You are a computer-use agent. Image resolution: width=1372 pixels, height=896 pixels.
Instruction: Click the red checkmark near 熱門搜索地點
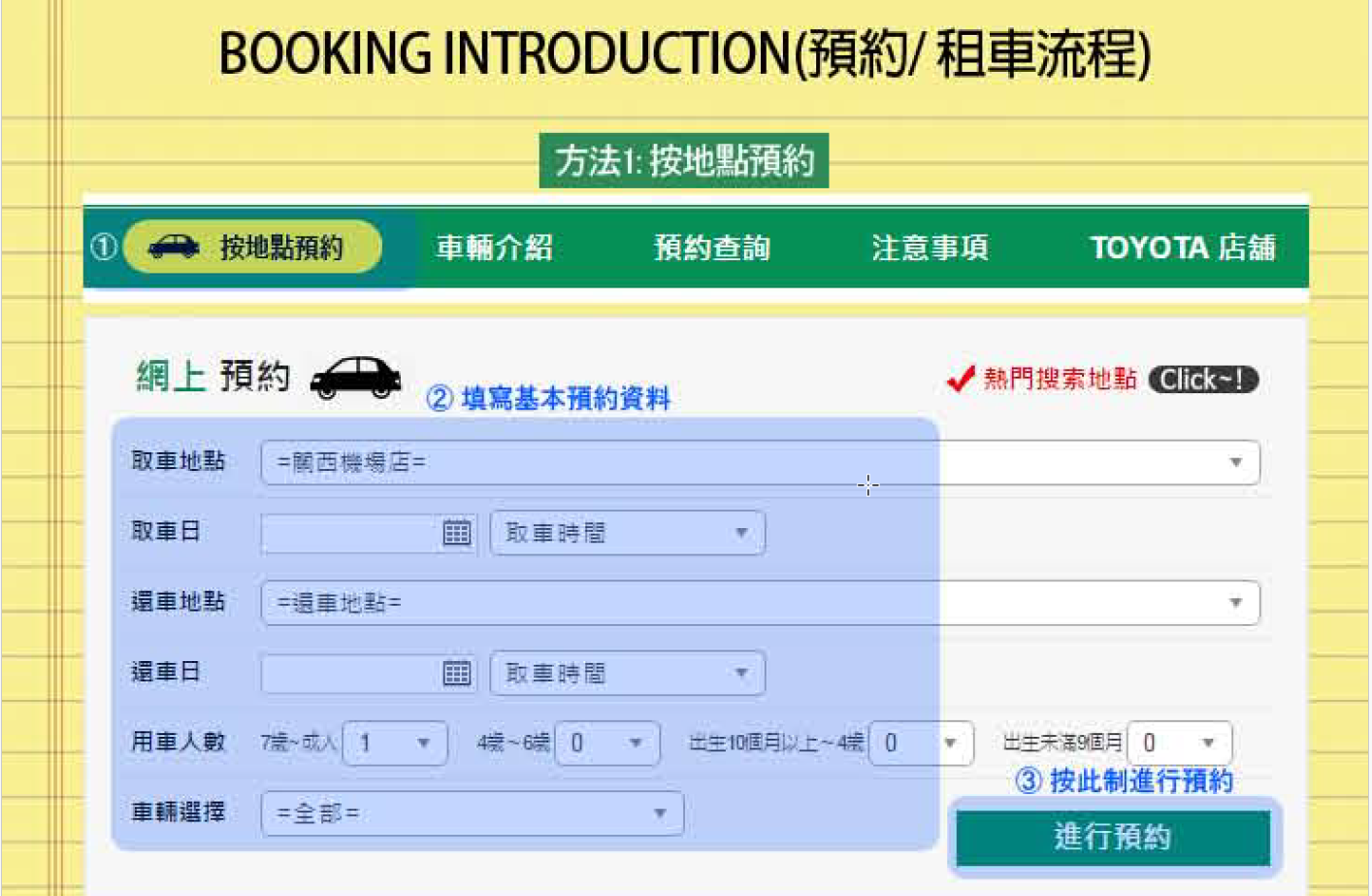coord(960,379)
